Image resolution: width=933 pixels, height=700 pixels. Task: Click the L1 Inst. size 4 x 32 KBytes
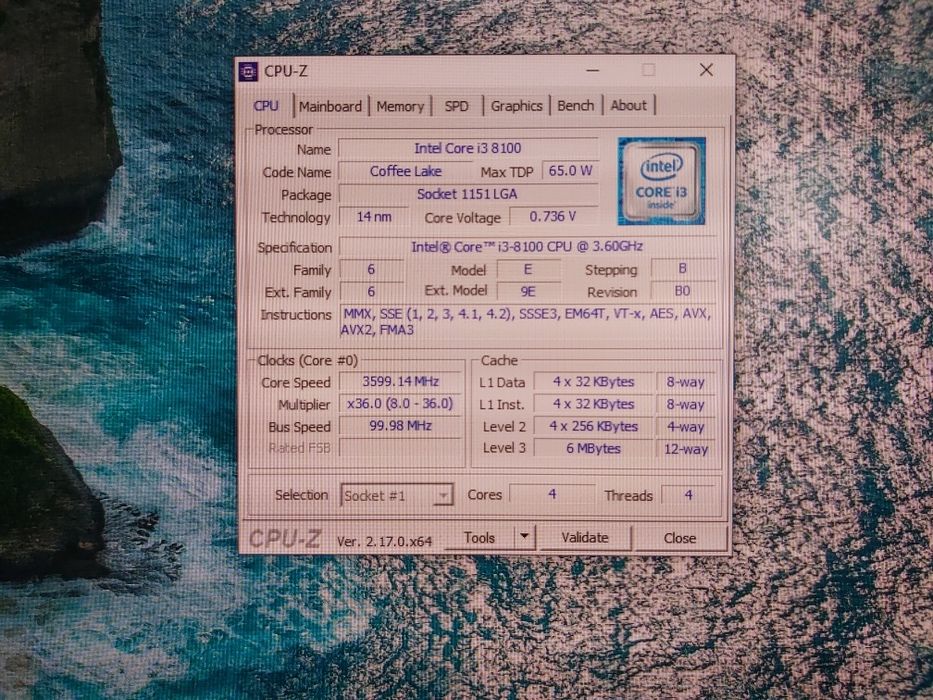click(593, 404)
